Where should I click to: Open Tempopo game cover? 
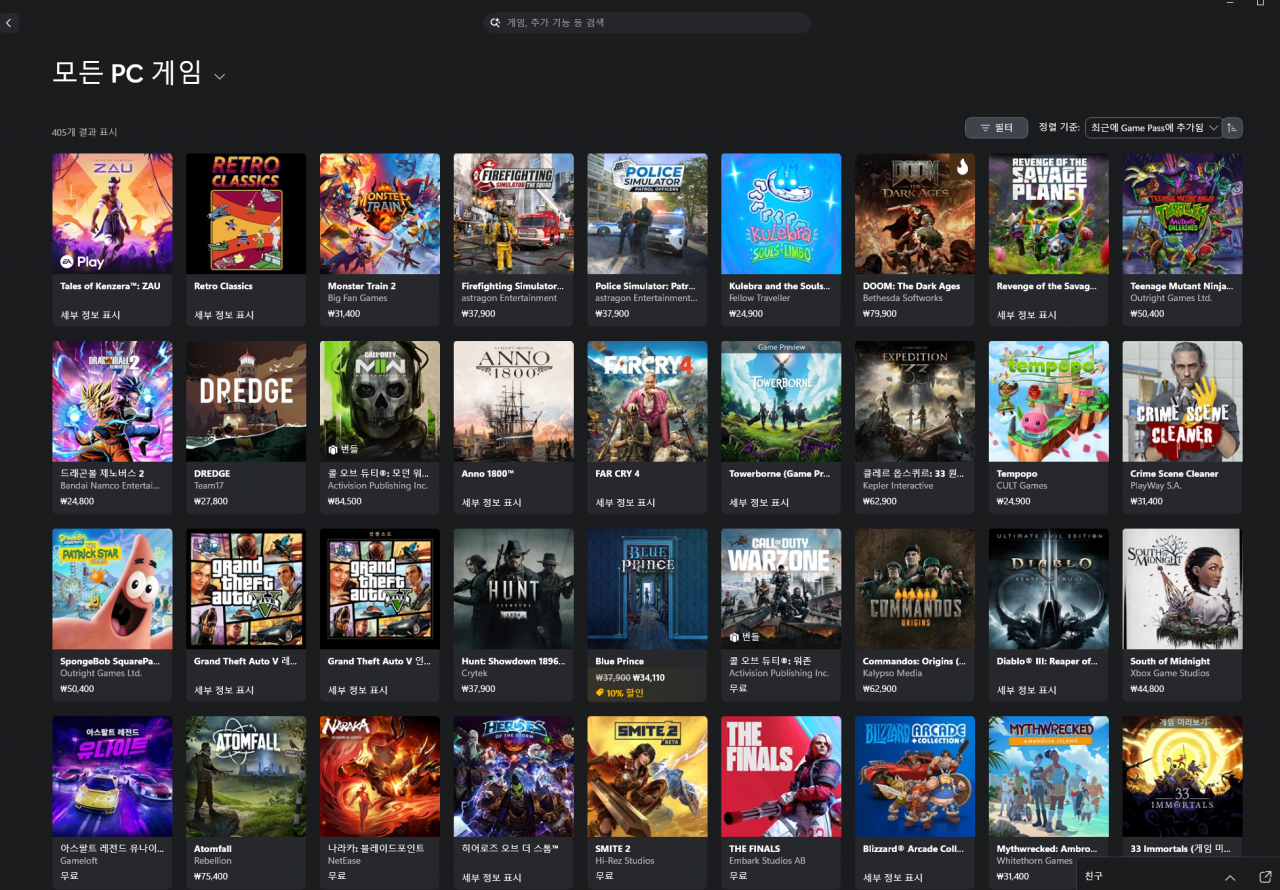(1049, 401)
